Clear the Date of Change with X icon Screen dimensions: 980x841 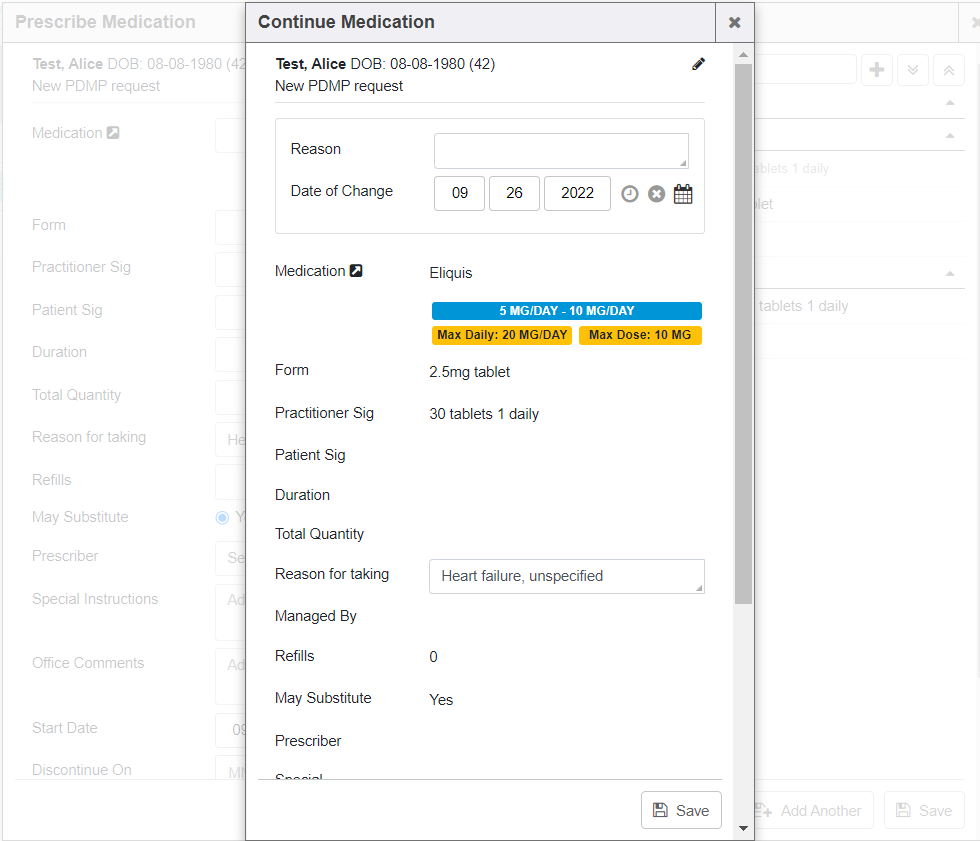[x=656, y=194]
